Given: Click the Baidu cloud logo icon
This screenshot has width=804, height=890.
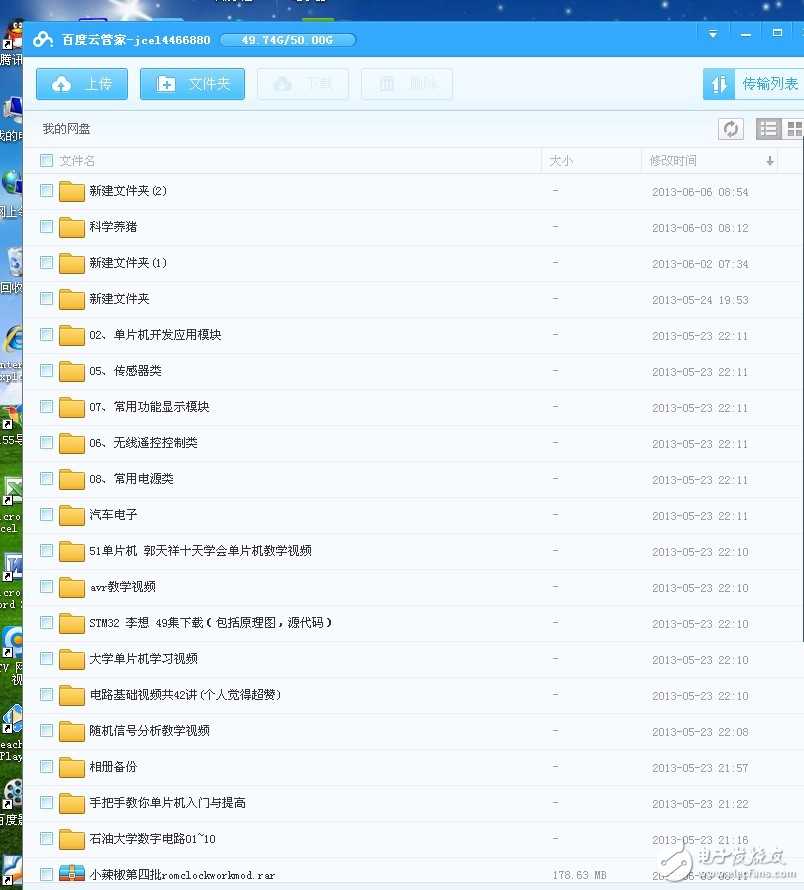Looking at the screenshot, I should (x=43, y=39).
